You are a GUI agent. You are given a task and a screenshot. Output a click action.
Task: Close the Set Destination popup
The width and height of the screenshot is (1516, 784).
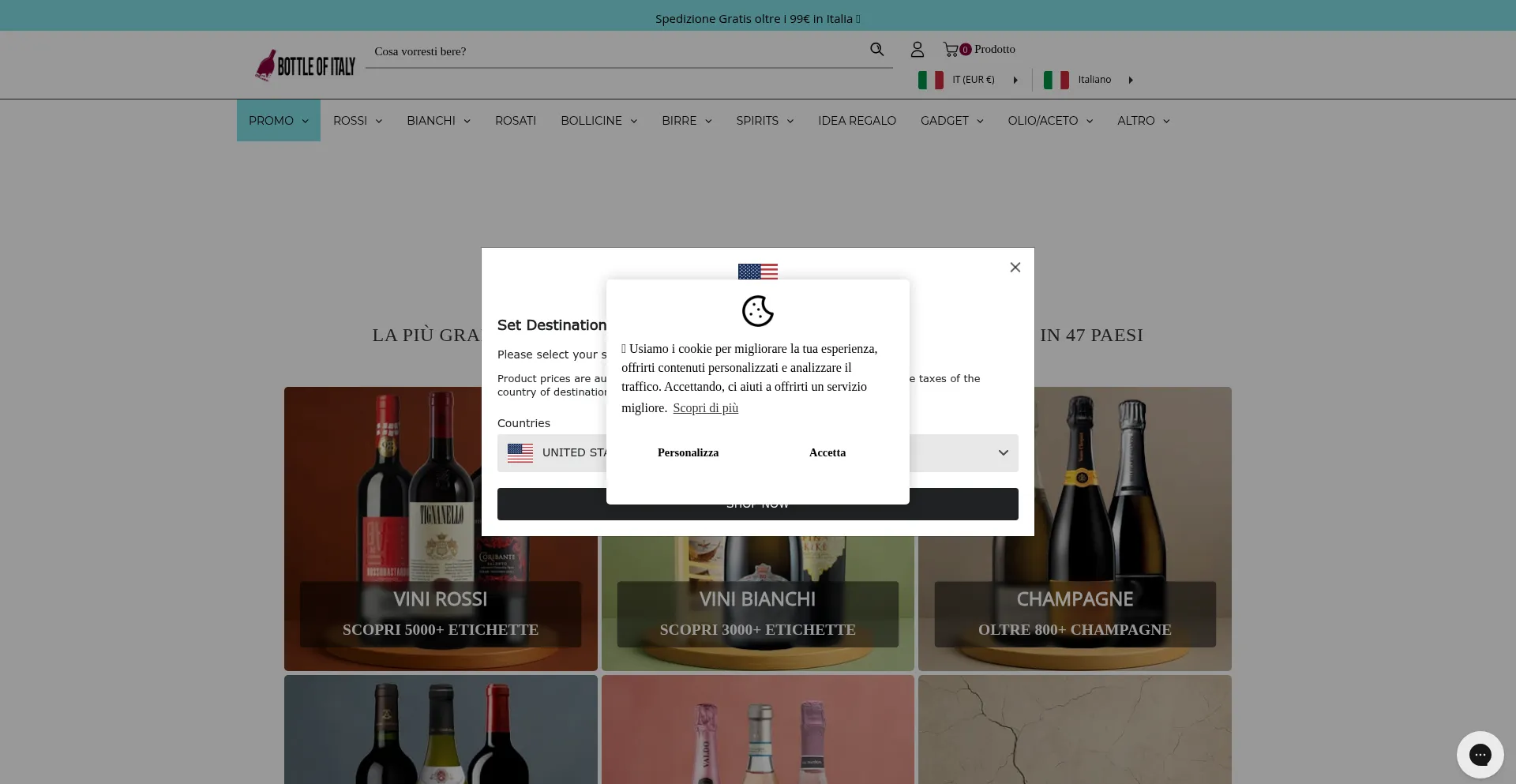point(1015,268)
